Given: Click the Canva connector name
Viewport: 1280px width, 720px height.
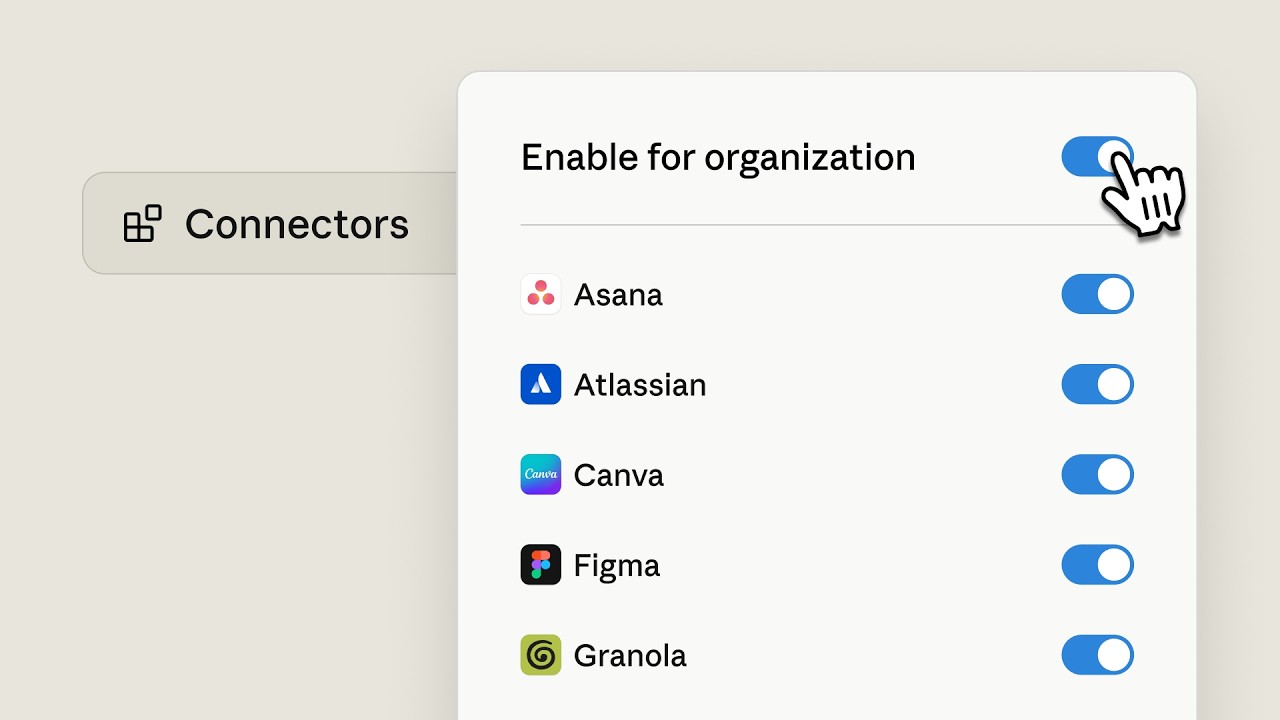Looking at the screenshot, I should (x=619, y=475).
